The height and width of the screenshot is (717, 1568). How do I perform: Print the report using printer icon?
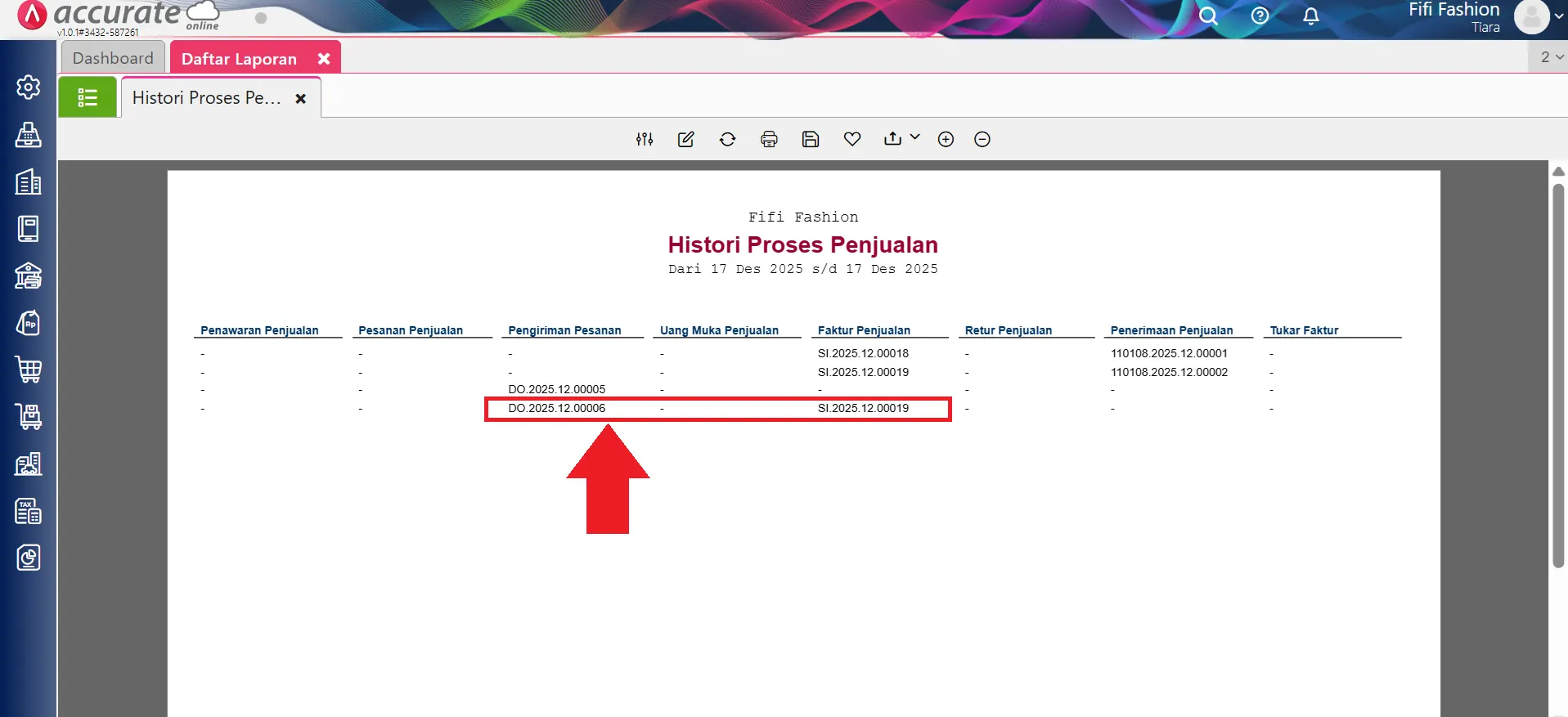point(769,139)
